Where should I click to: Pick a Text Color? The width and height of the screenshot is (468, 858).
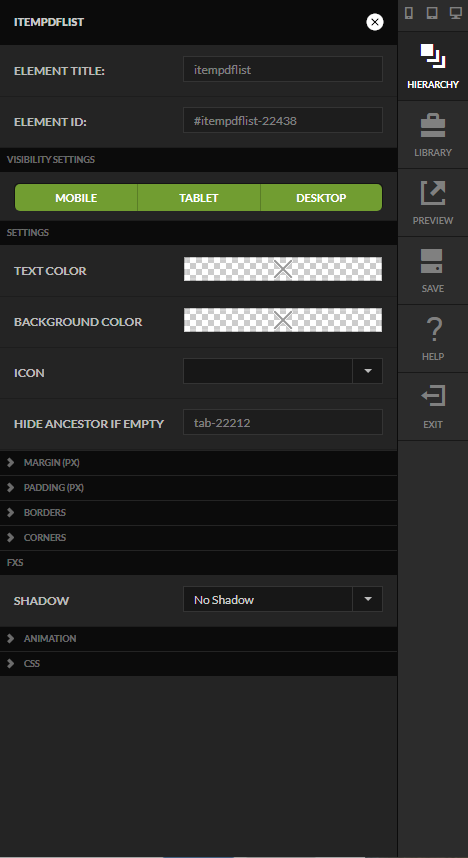283,269
